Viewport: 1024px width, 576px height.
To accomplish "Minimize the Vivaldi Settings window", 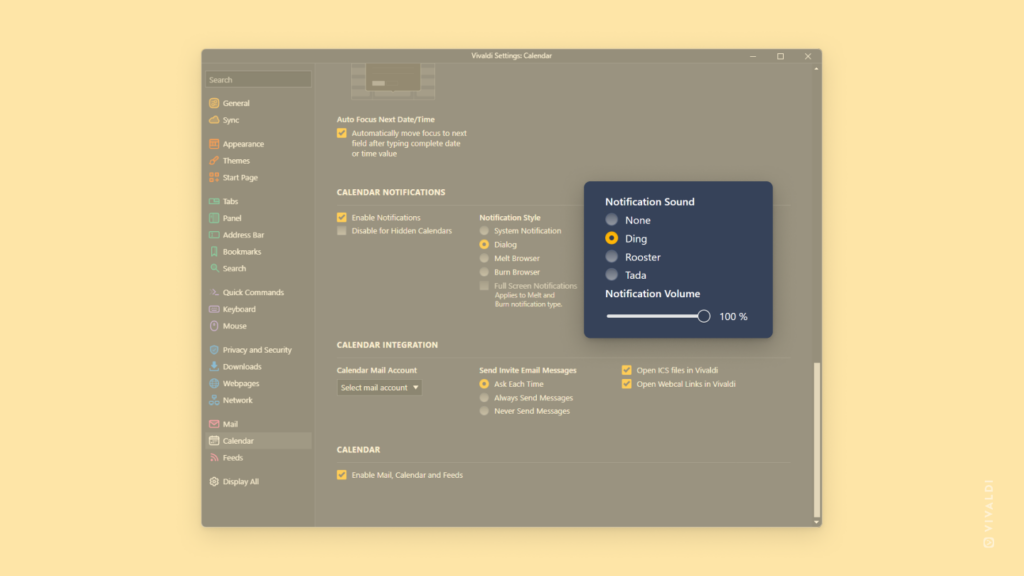I will pos(753,56).
